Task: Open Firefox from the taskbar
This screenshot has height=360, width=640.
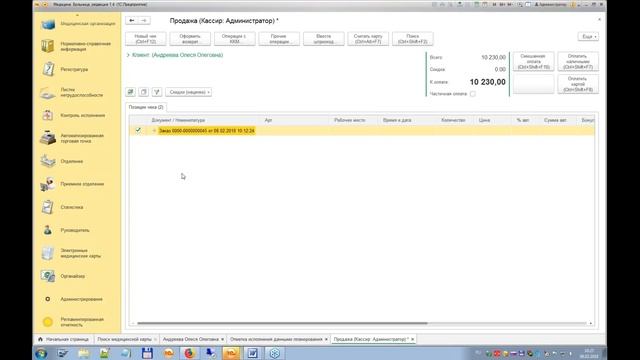Action: pos(189,353)
